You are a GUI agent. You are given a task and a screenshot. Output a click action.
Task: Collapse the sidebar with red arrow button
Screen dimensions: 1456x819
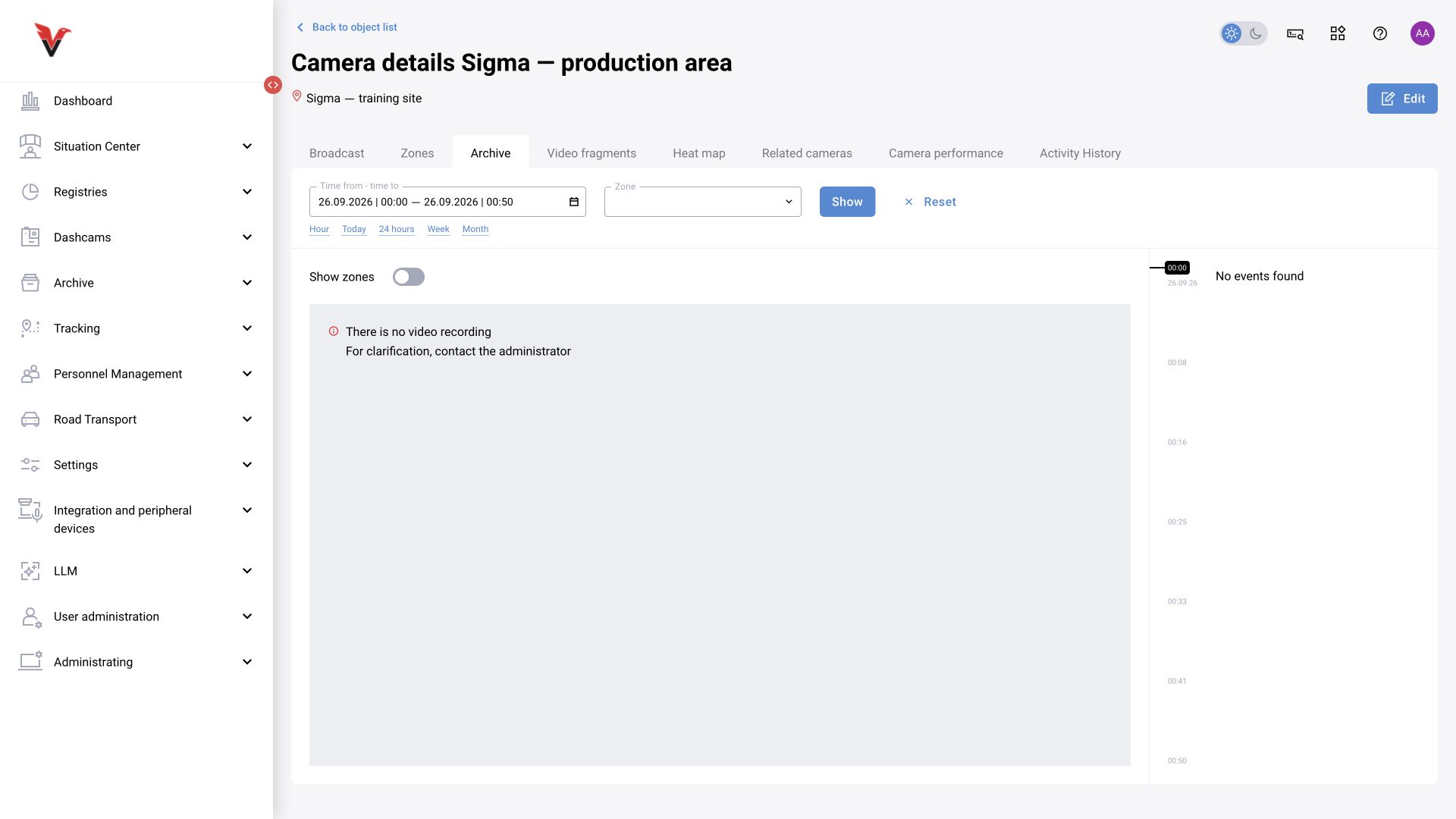[x=273, y=85]
